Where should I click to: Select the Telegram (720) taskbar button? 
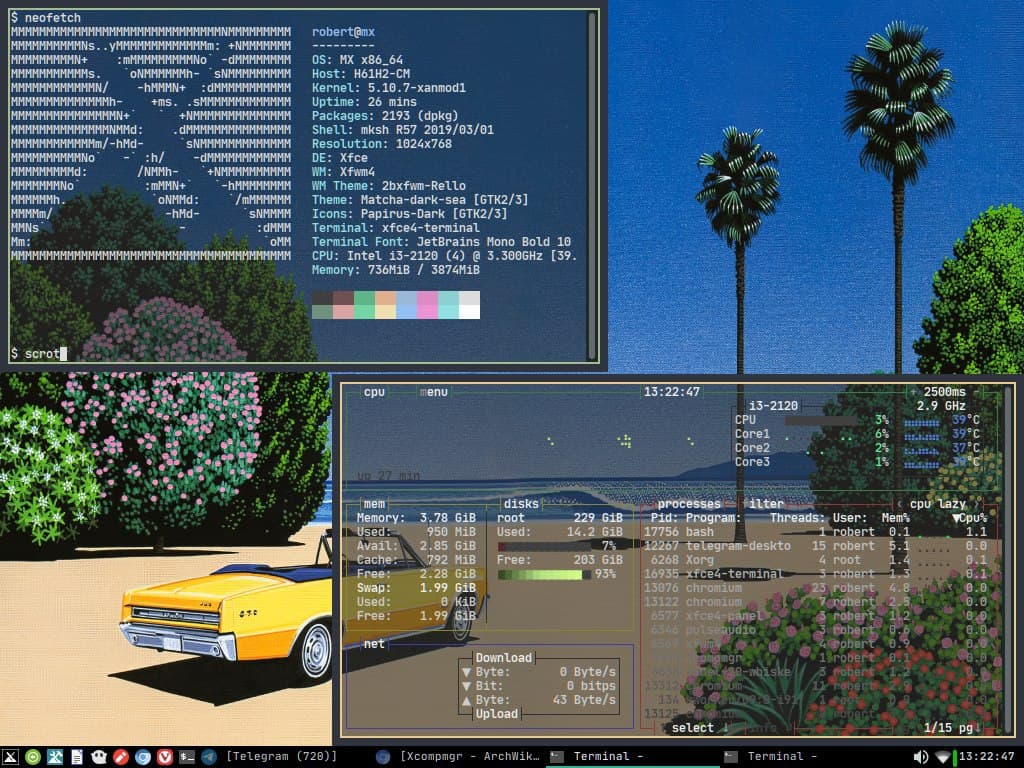click(x=280, y=757)
